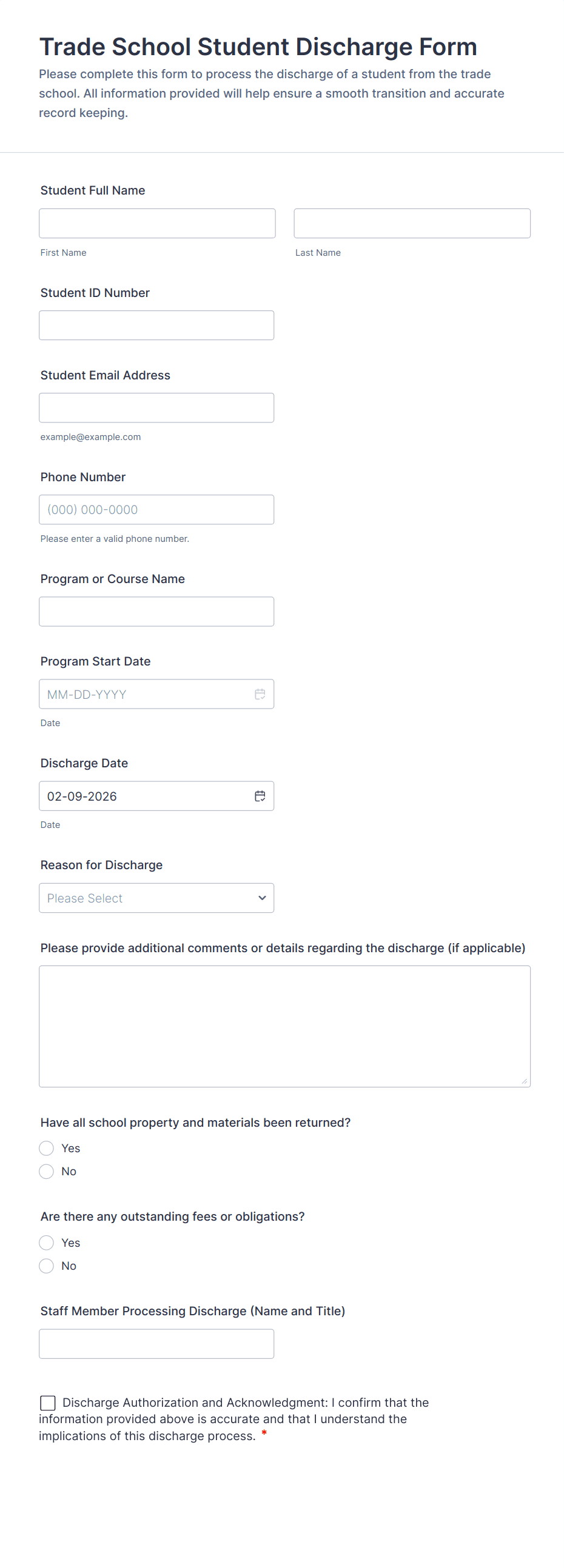Select Yes for school property returned
This screenshot has width=564, height=1568.
pos(46,1148)
